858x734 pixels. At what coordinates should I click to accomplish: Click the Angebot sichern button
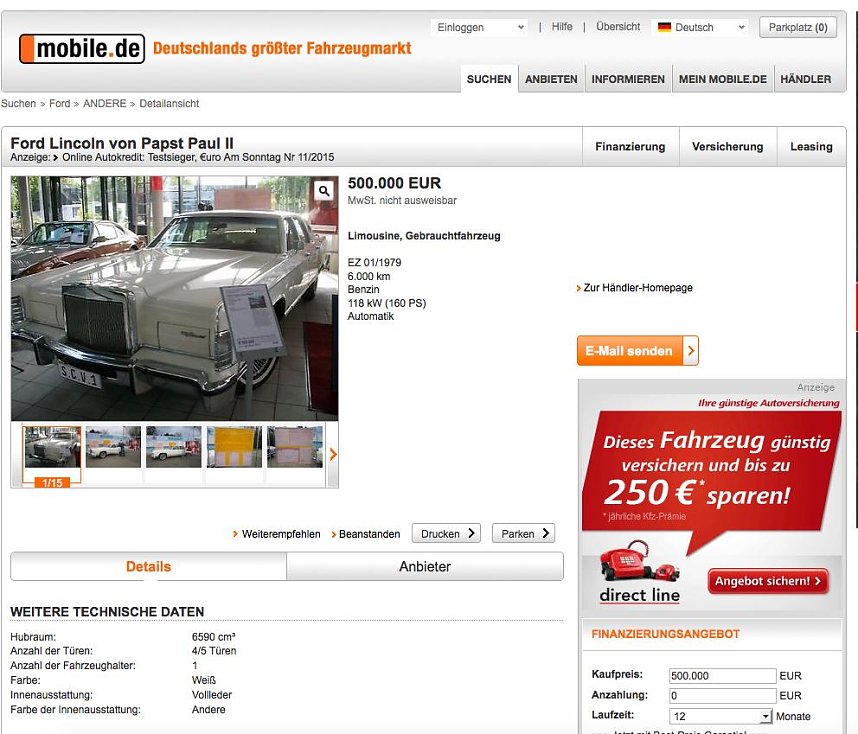click(x=768, y=581)
